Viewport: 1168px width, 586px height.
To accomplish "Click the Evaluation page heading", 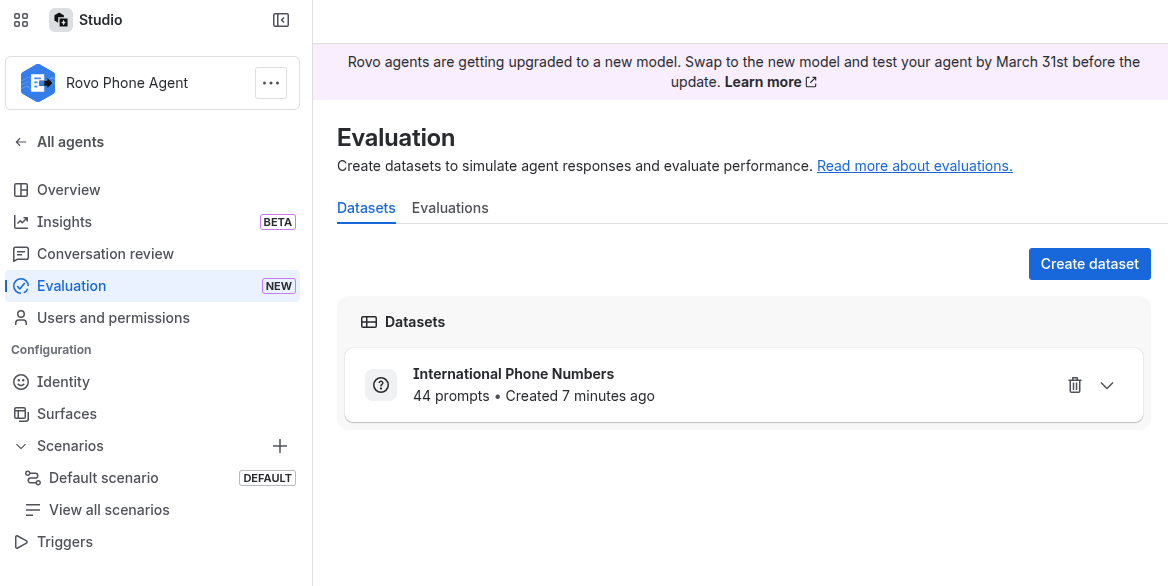I will tap(396, 138).
